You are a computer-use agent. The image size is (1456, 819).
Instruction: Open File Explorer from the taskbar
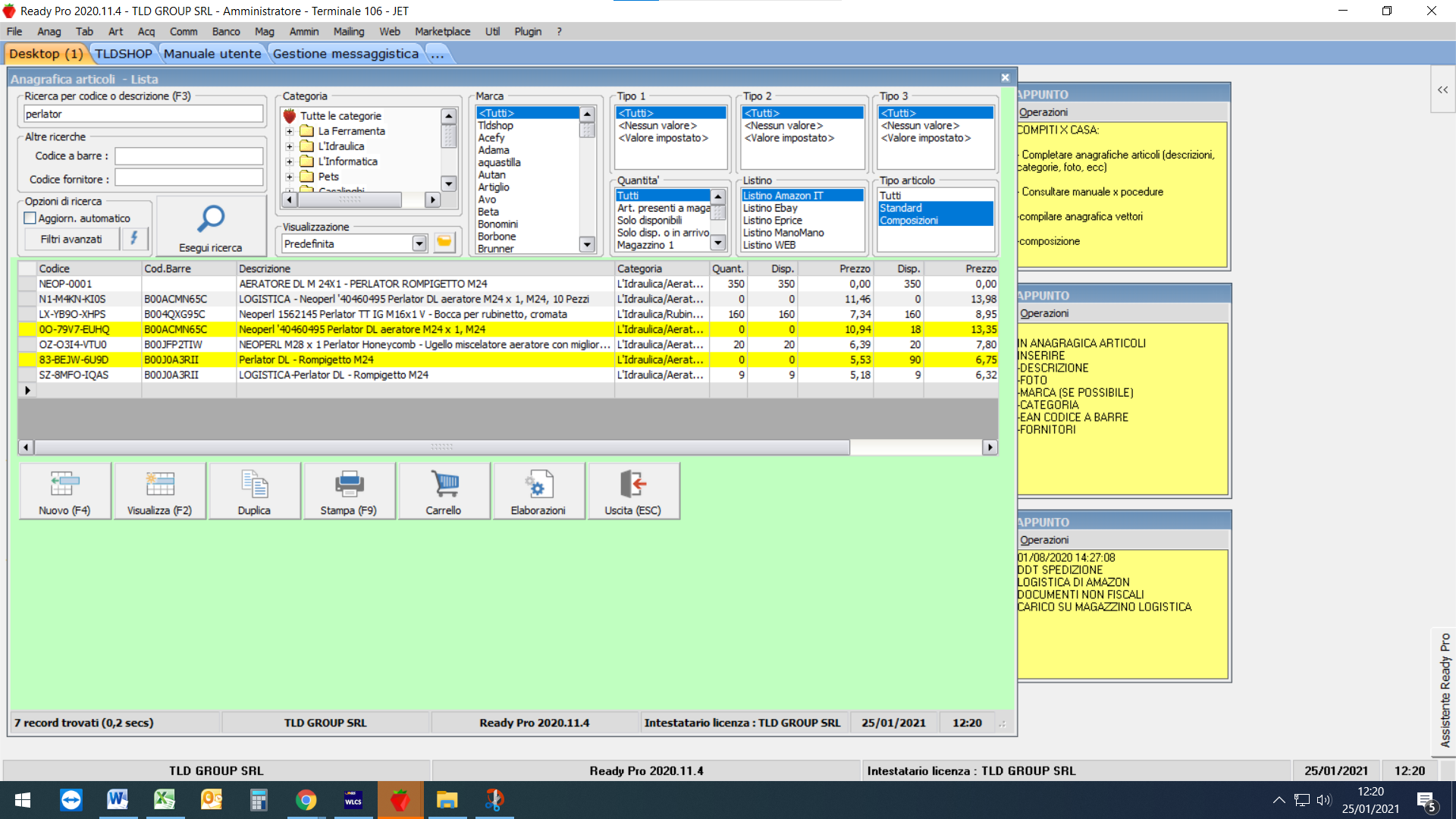click(447, 799)
